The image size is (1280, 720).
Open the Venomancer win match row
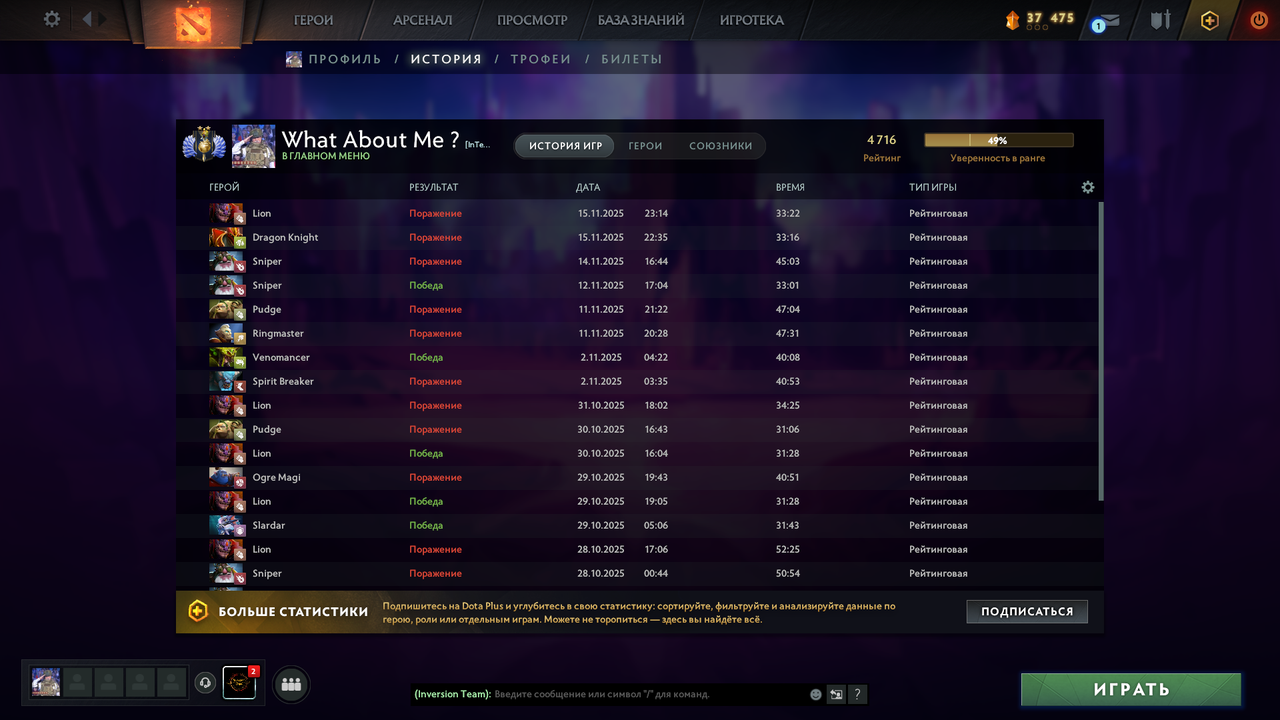coord(640,357)
